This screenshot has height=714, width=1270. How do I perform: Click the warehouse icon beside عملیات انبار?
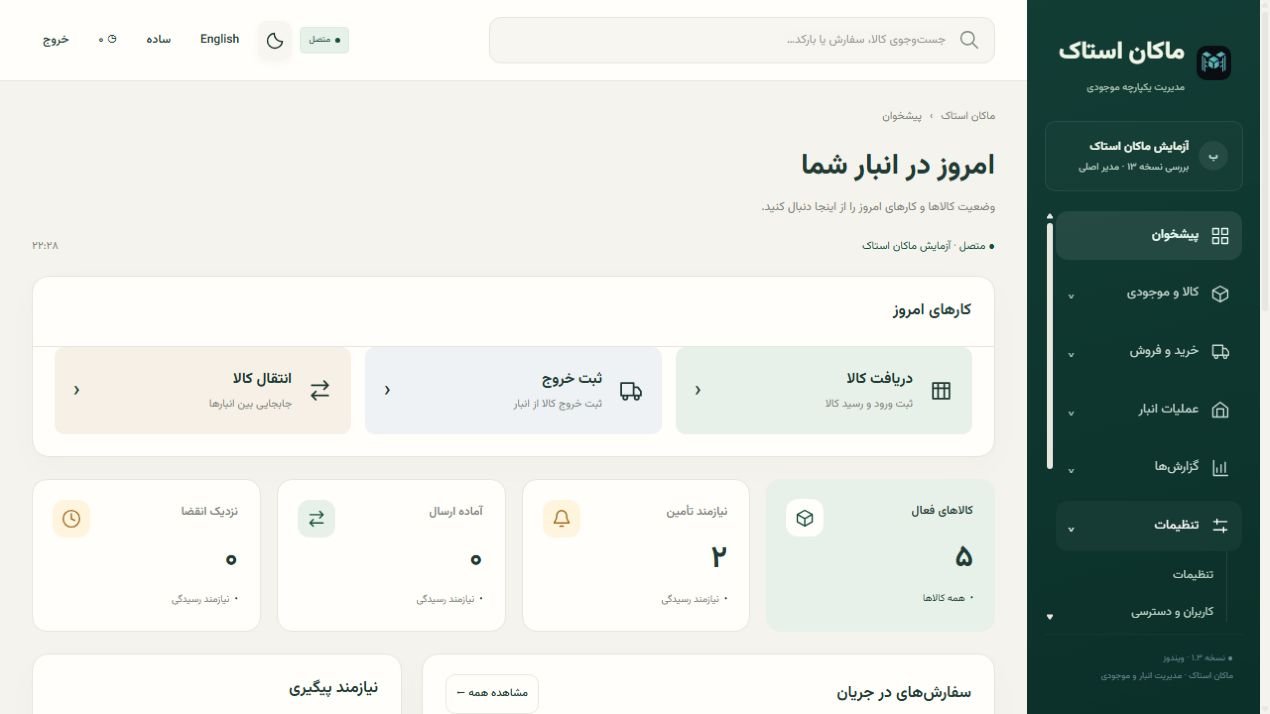pos(1220,410)
